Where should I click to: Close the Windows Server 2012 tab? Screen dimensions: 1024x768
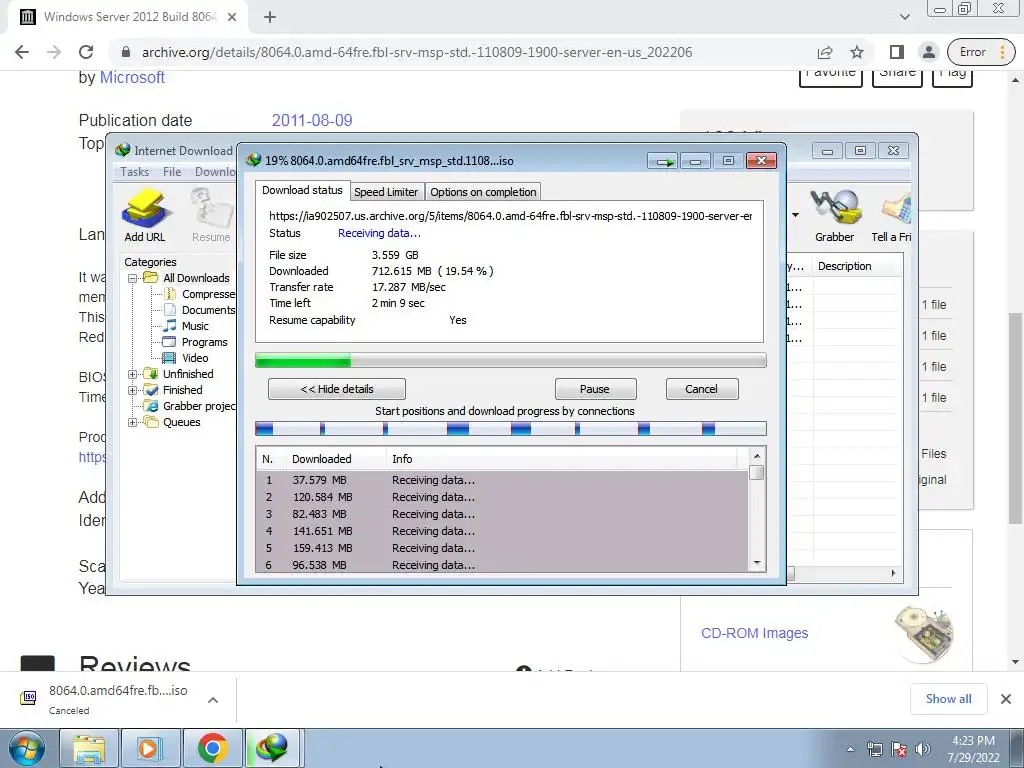[232, 17]
